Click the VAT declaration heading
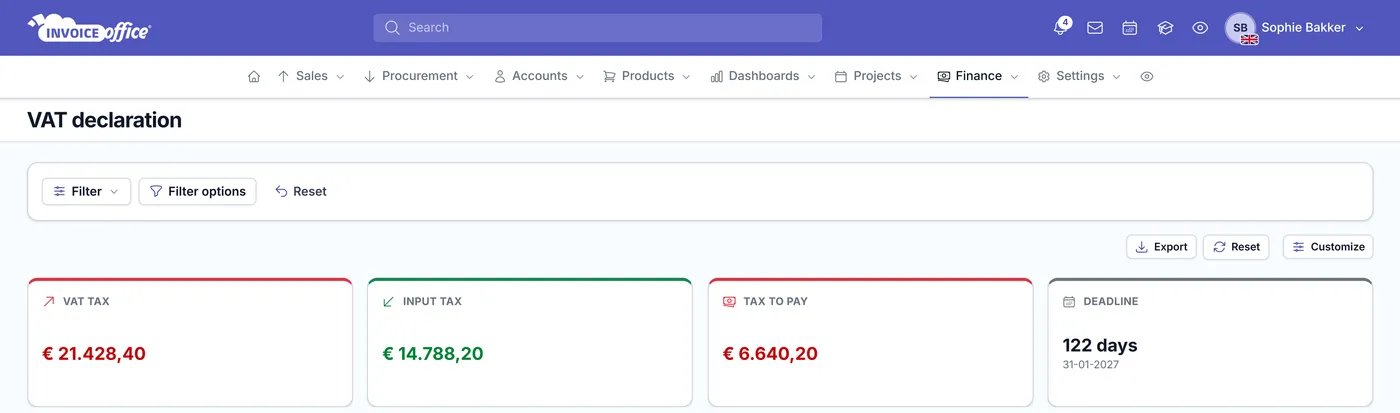This screenshot has width=1400, height=413. 105,120
